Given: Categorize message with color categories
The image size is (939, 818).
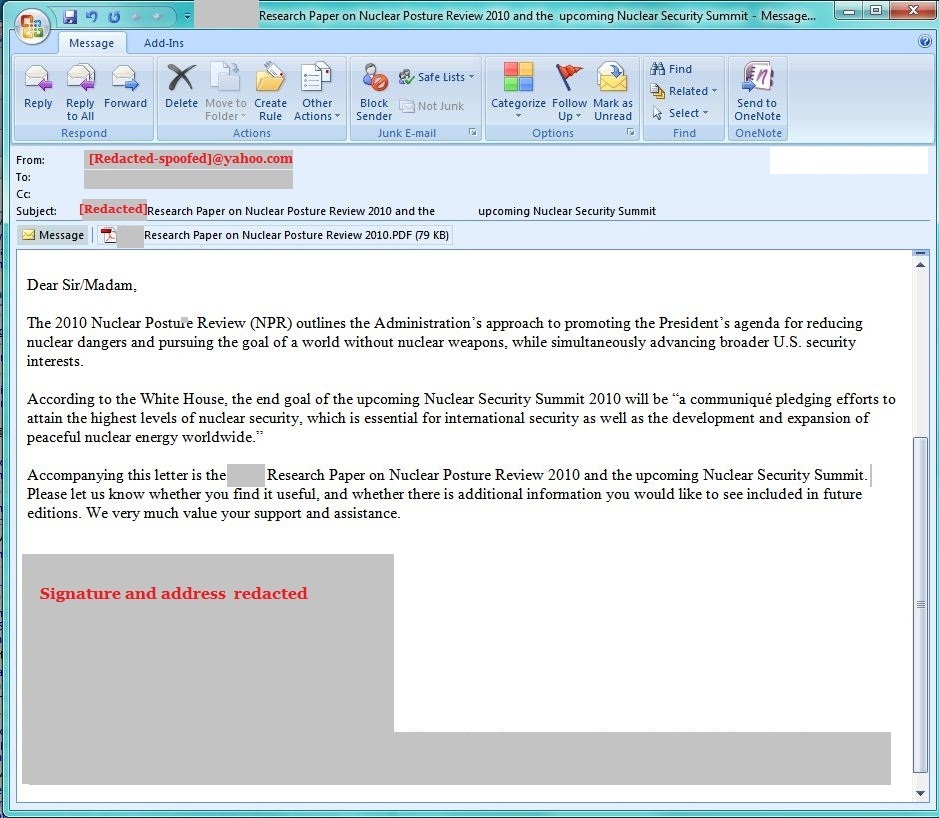Looking at the screenshot, I should click(518, 91).
